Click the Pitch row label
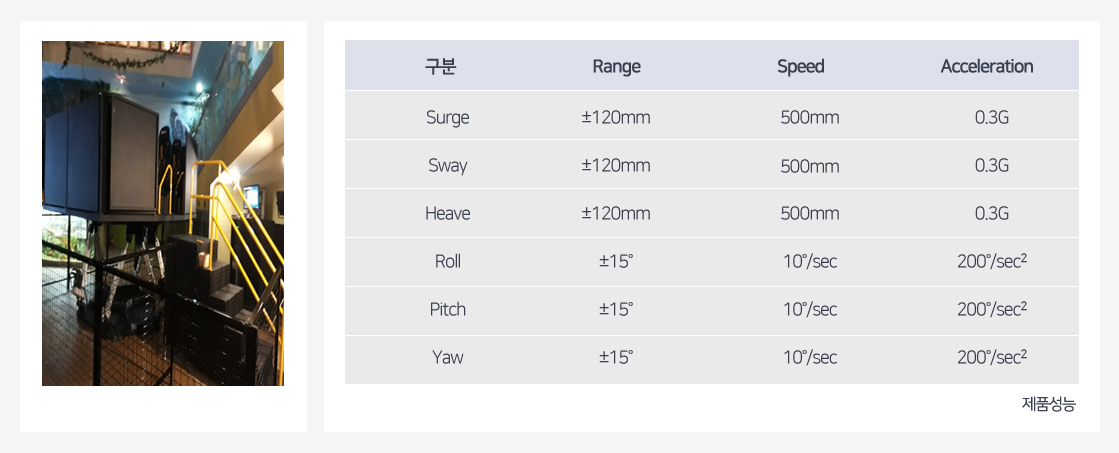The width and height of the screenshot is (1119, 453). 447,310
